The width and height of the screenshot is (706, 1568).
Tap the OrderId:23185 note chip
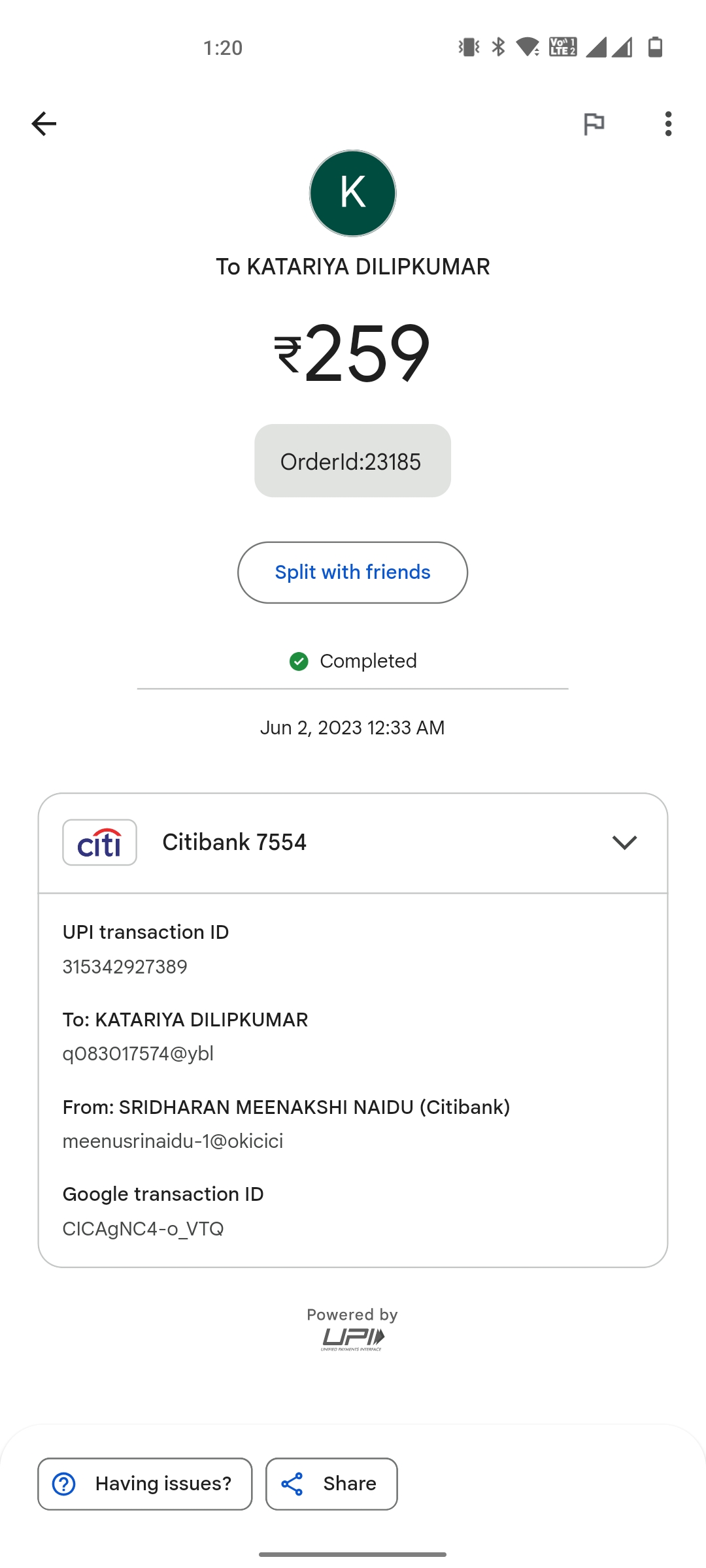(x=352, y=461)
